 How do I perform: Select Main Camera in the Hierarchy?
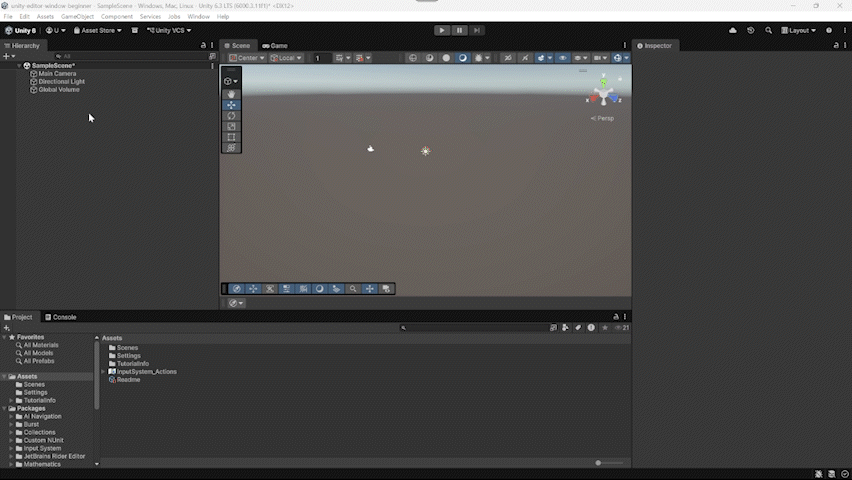point(57,73)
